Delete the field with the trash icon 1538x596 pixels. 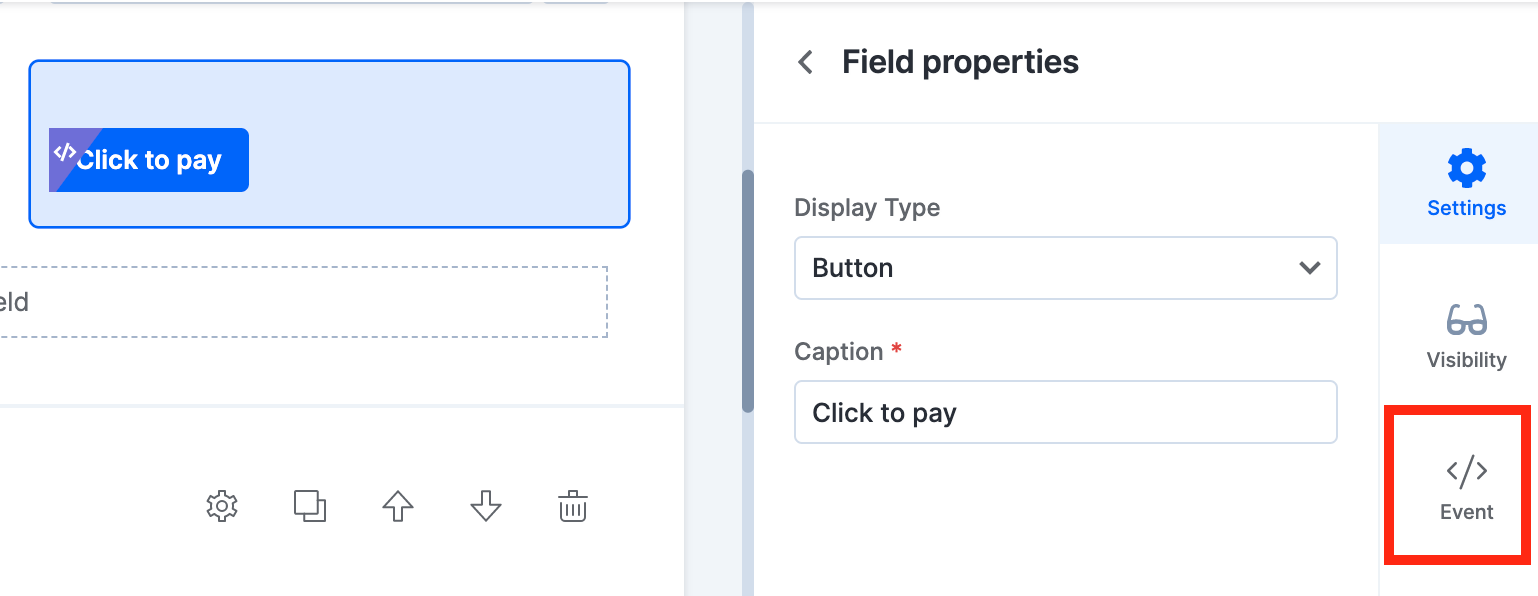coord(573,506)
